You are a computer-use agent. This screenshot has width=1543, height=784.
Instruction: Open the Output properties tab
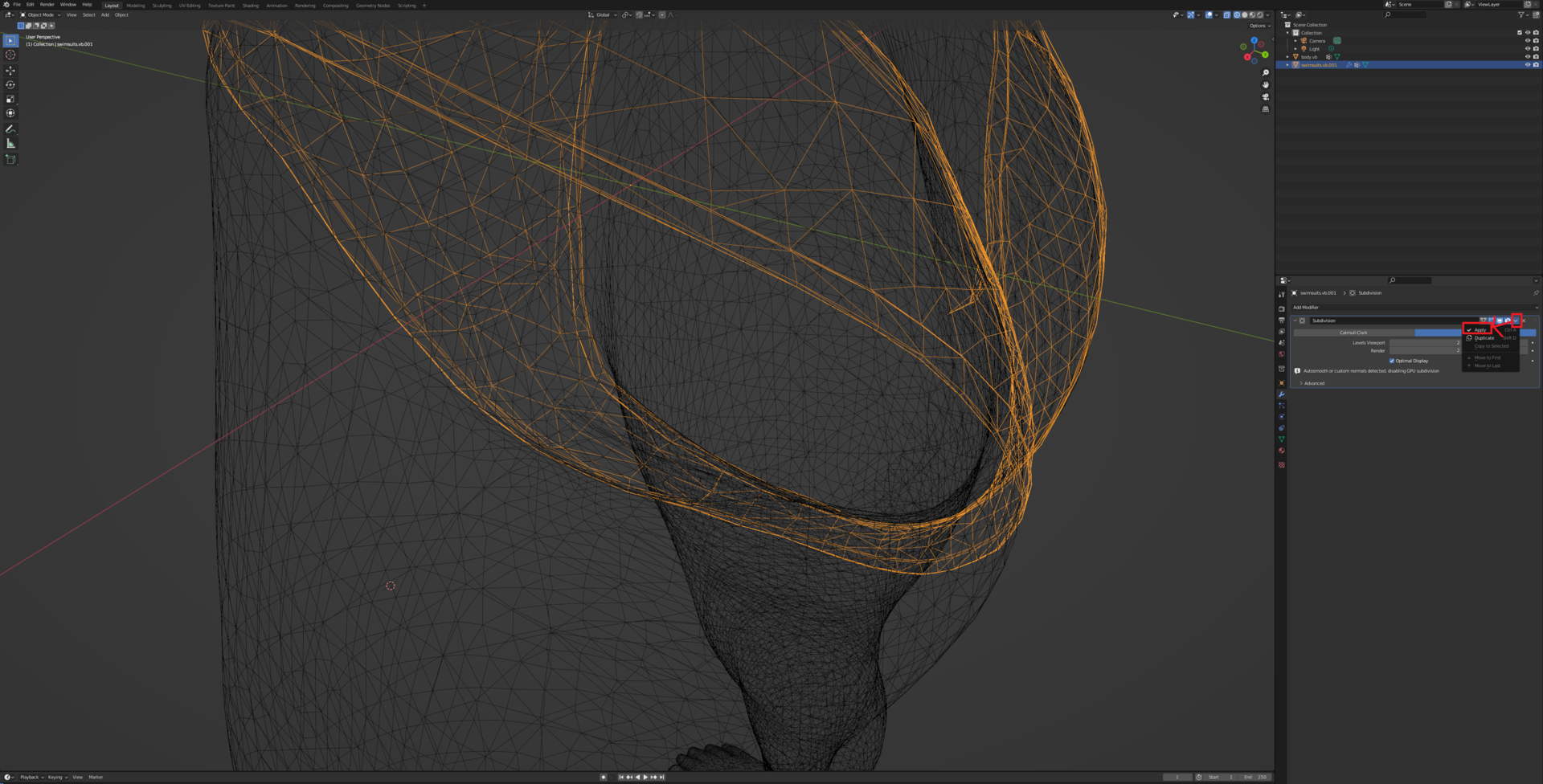[1282, 320]
